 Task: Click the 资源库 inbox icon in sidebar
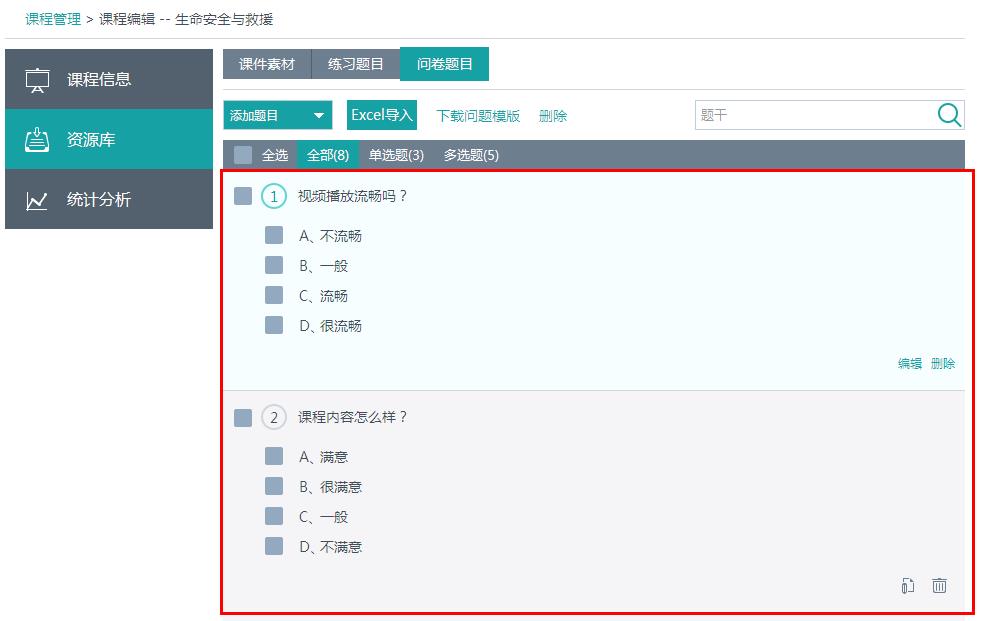tap(37, 140)
